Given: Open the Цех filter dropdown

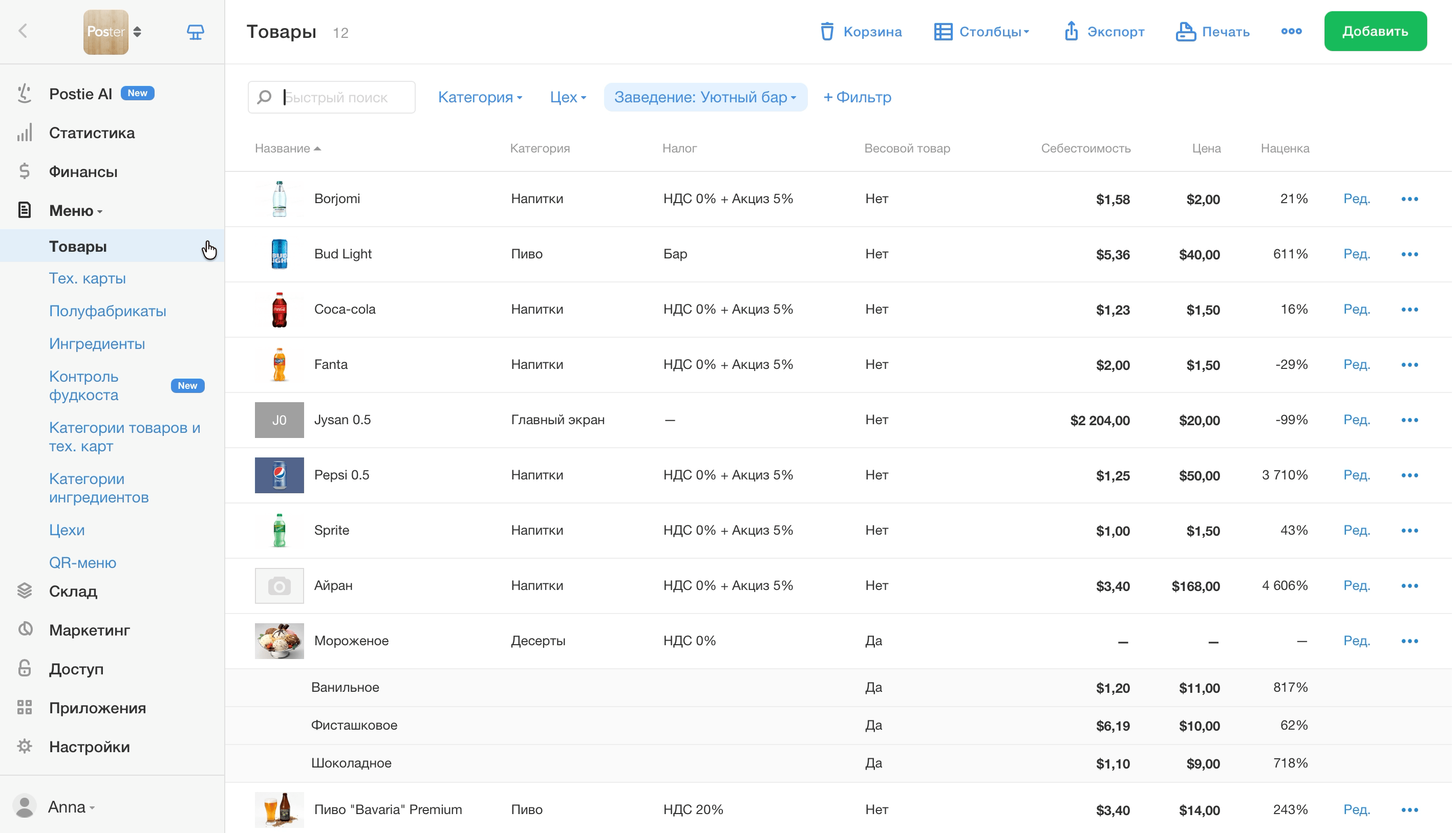Looking at the screenshot, I should [x=569, y=97].
